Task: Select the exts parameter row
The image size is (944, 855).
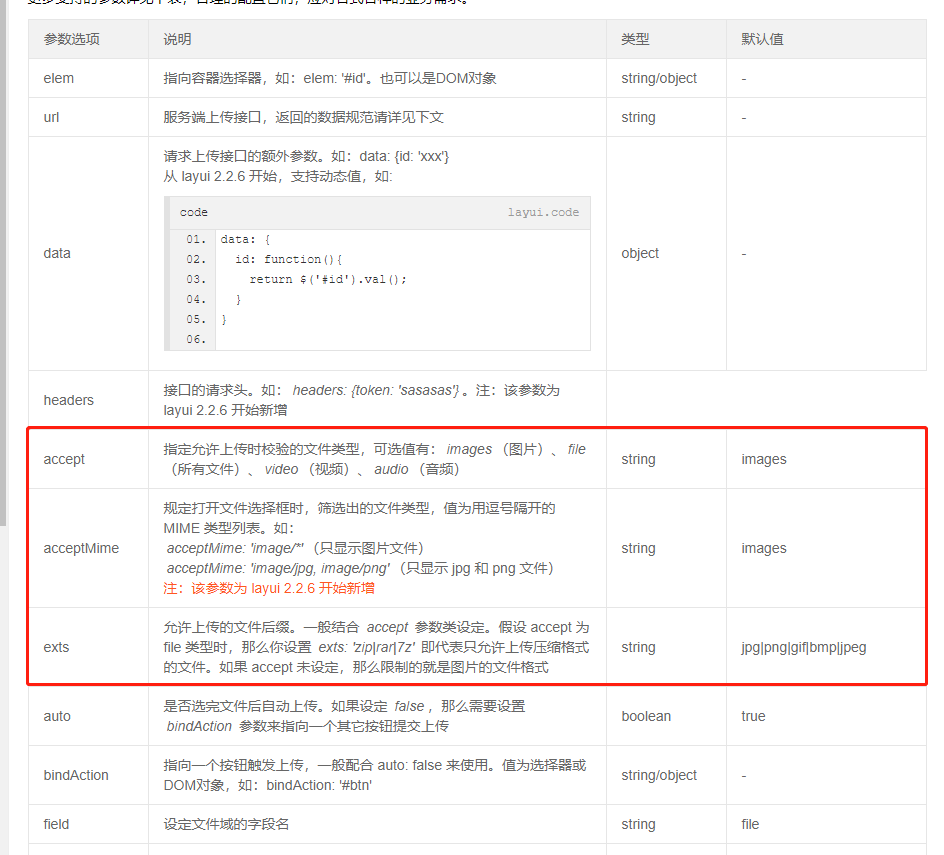Action: 56,647
